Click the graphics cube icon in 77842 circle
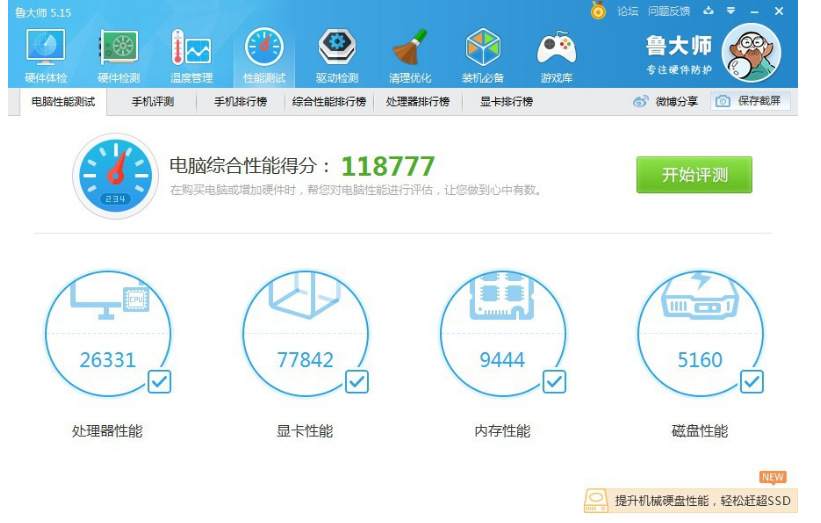This screenshot has width=821, height=523. tap(305, 294)
